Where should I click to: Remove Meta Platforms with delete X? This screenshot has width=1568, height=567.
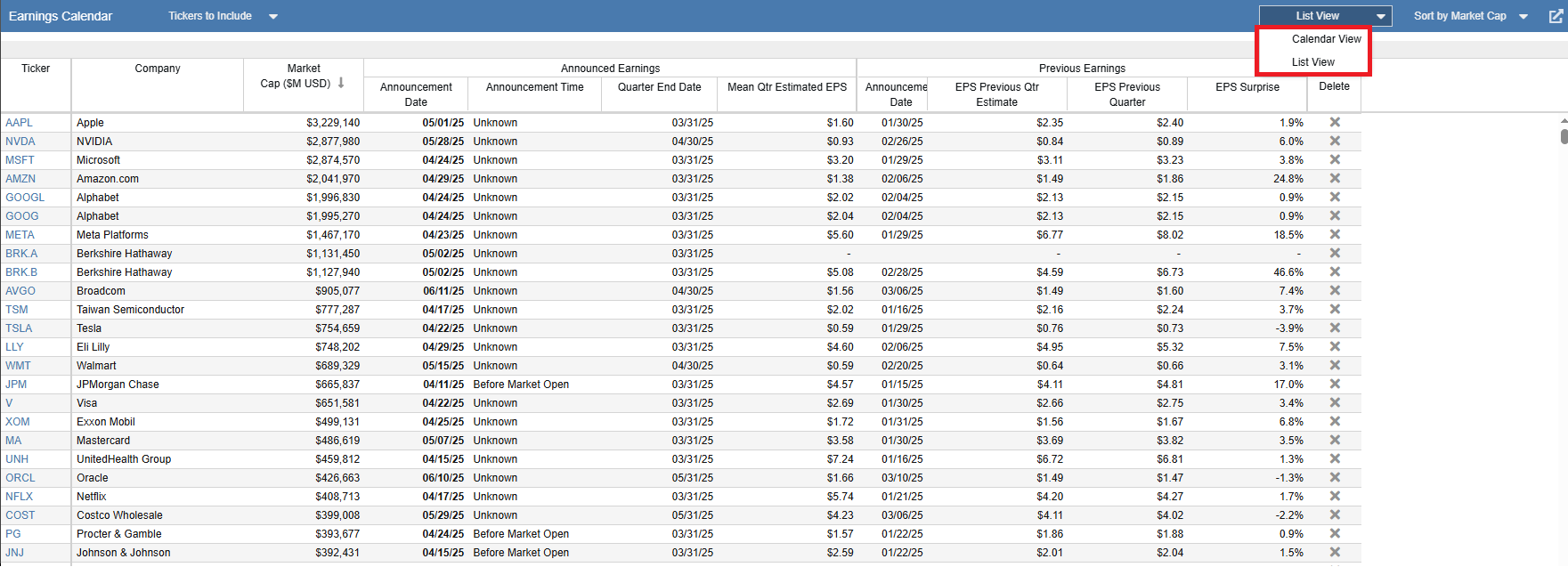pyautogui.click(x=1335, y=234)
